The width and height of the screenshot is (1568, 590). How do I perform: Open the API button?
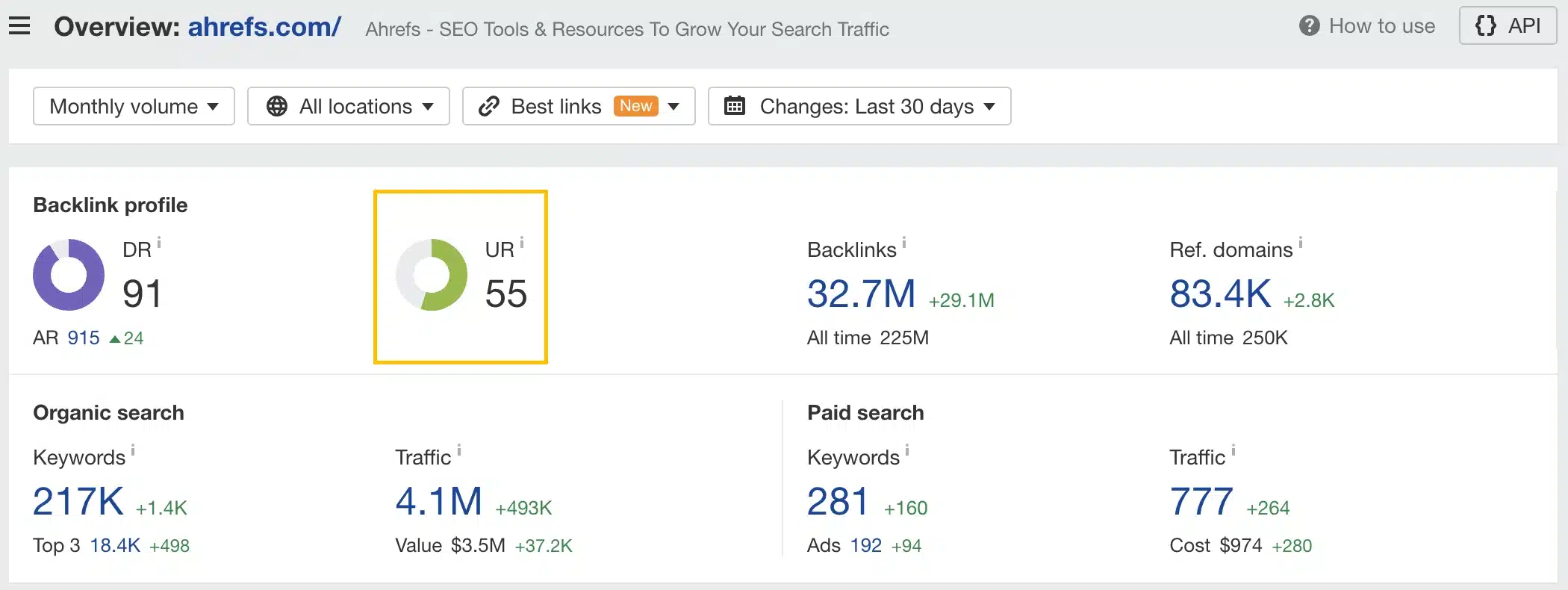[1508, 26]
